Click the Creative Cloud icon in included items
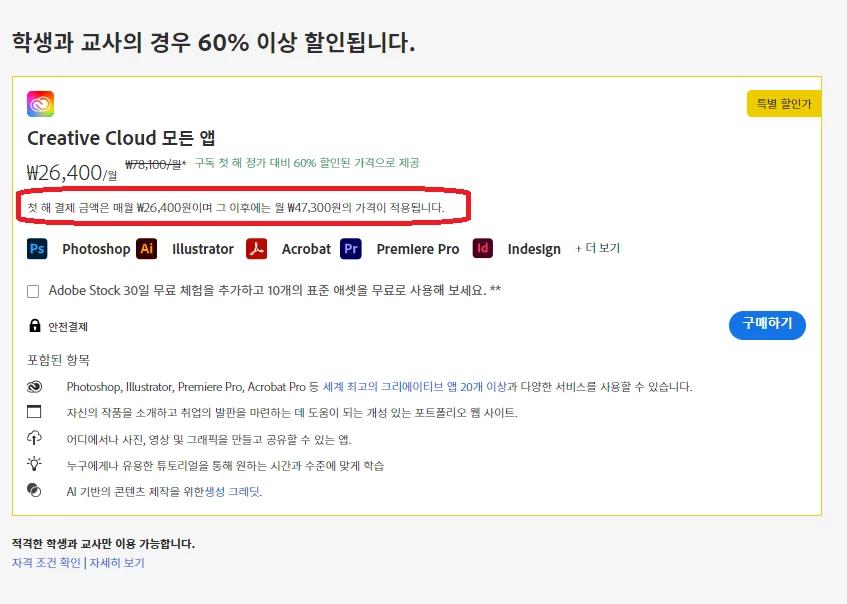The image size is (847, 604). pos(34,386)
